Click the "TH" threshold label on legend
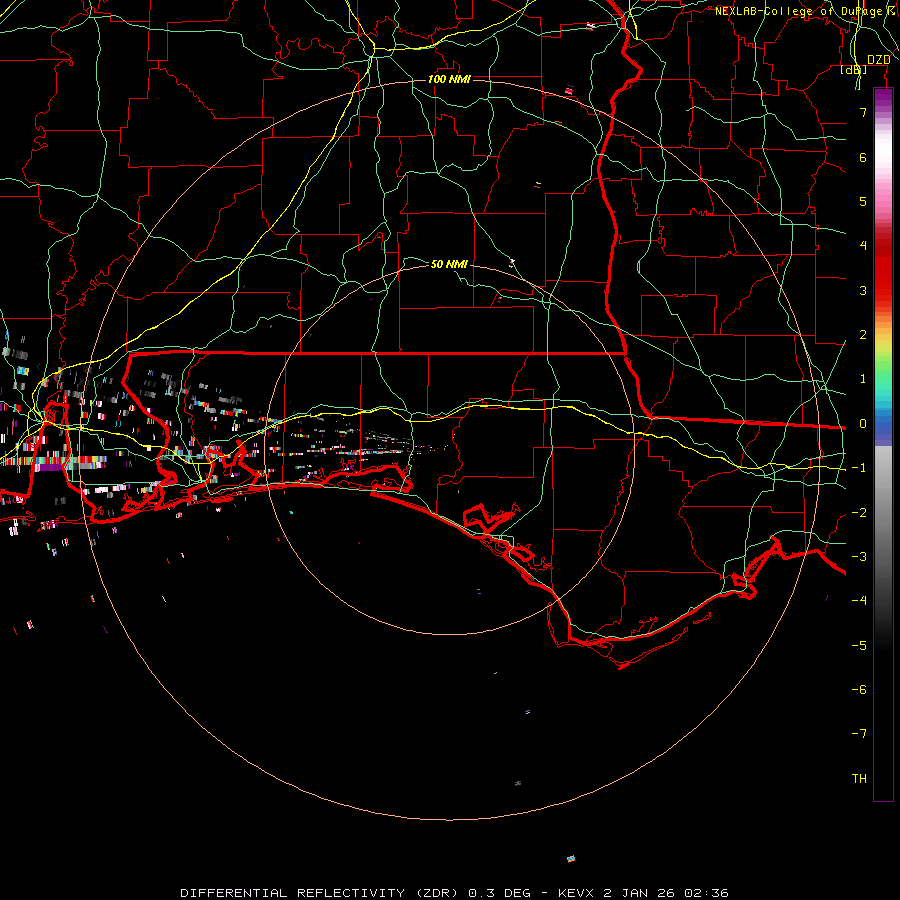 point(859,779)
